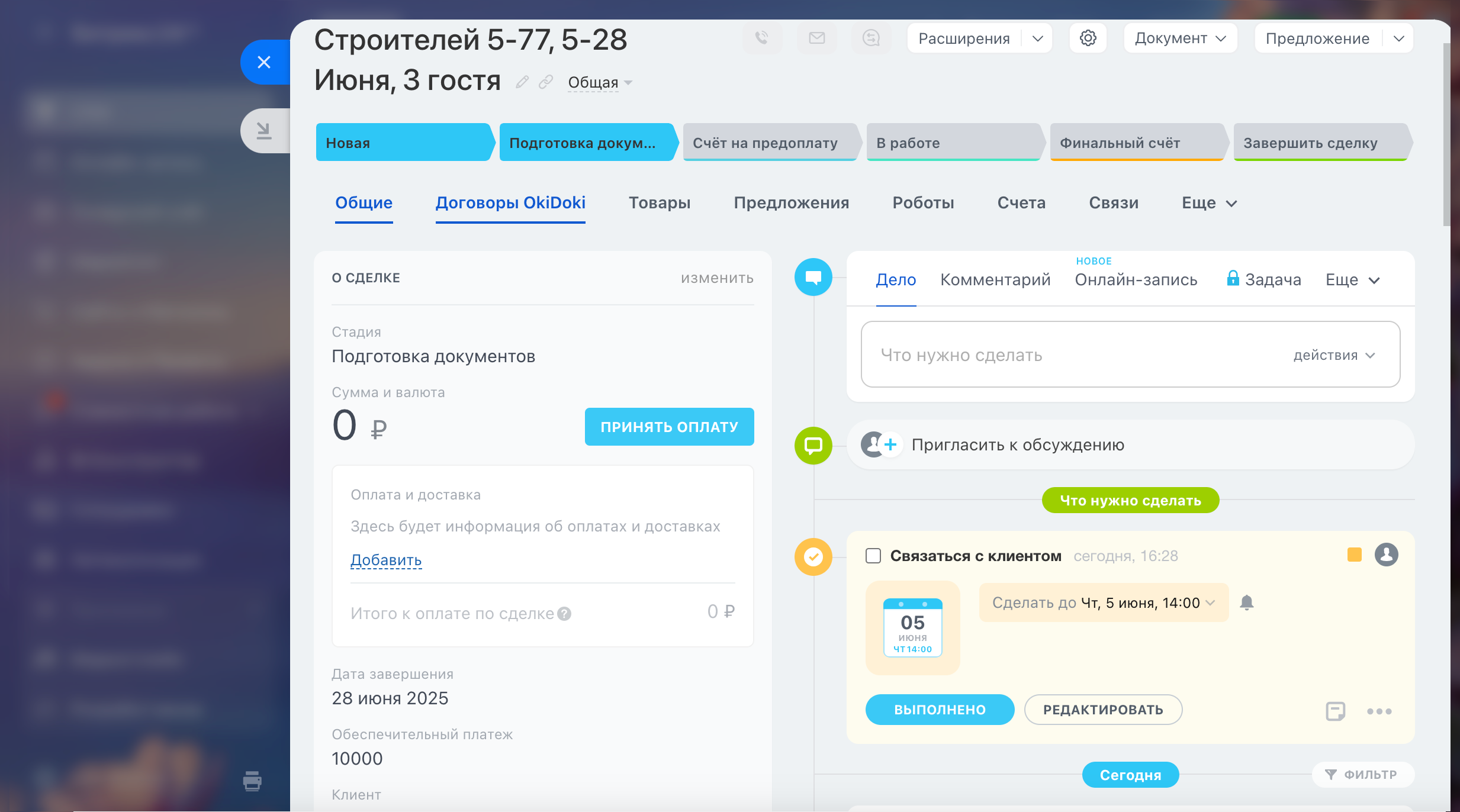Open the 'Документ' dropdown
Viewport: 1460px width, 812px height.
[x=1180, y=38]
